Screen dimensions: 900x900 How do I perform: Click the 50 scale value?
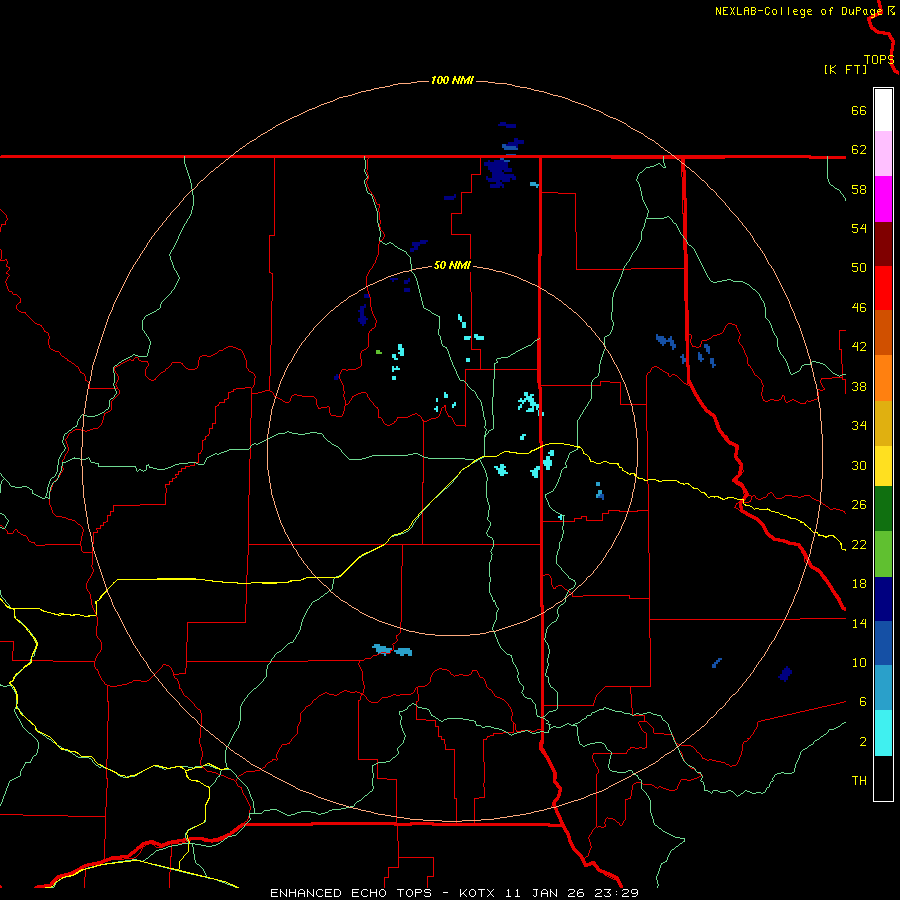[859, 268]
